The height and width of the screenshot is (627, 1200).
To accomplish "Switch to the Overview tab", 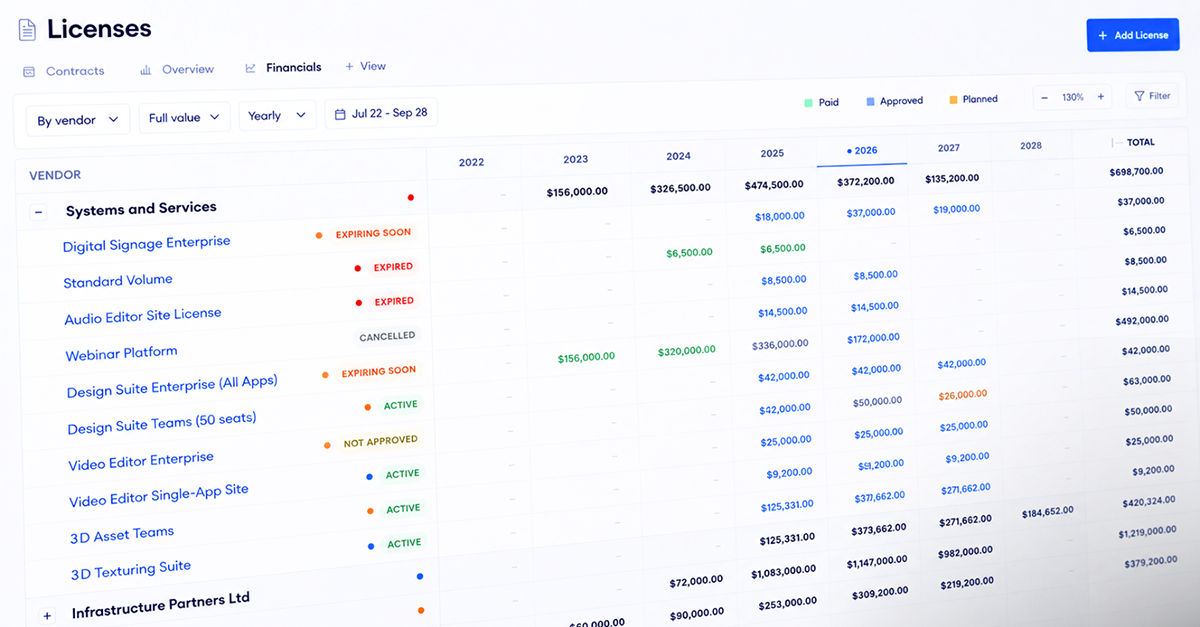I will pyautogui.click(x=177, y=69).
